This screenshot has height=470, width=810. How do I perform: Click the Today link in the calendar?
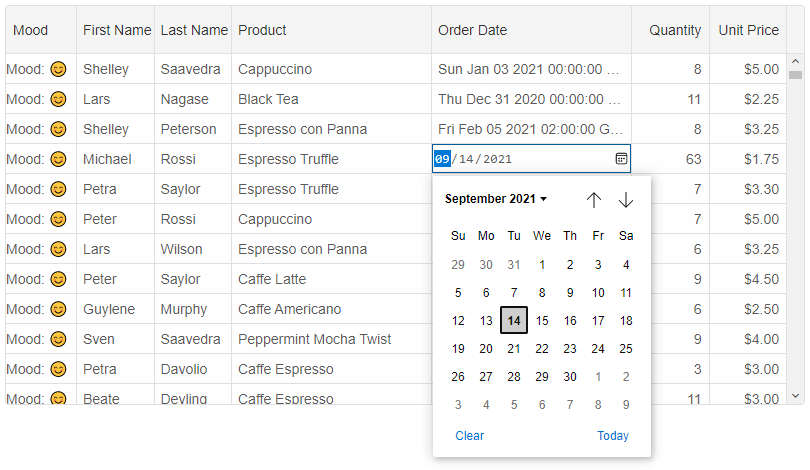[x=613, y=435]
